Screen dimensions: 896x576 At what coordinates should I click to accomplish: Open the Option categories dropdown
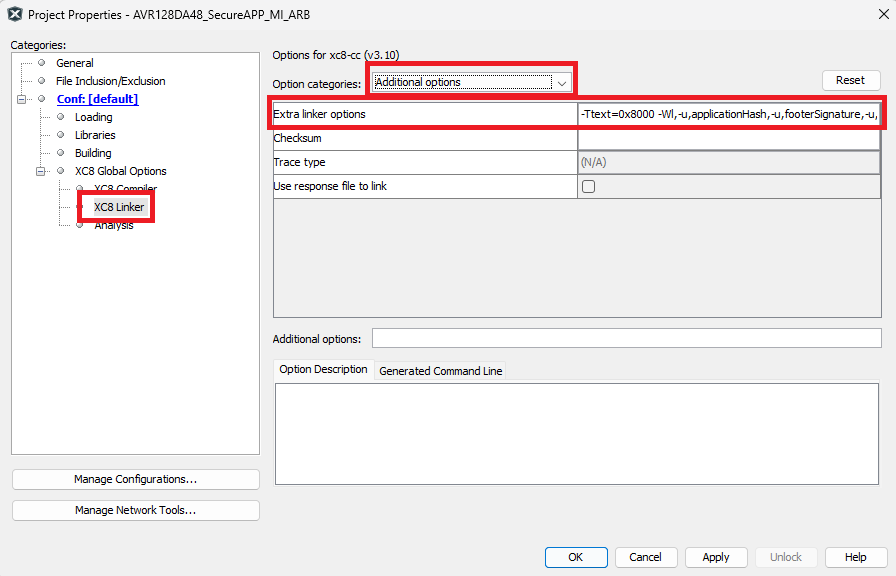click(562, 82)
